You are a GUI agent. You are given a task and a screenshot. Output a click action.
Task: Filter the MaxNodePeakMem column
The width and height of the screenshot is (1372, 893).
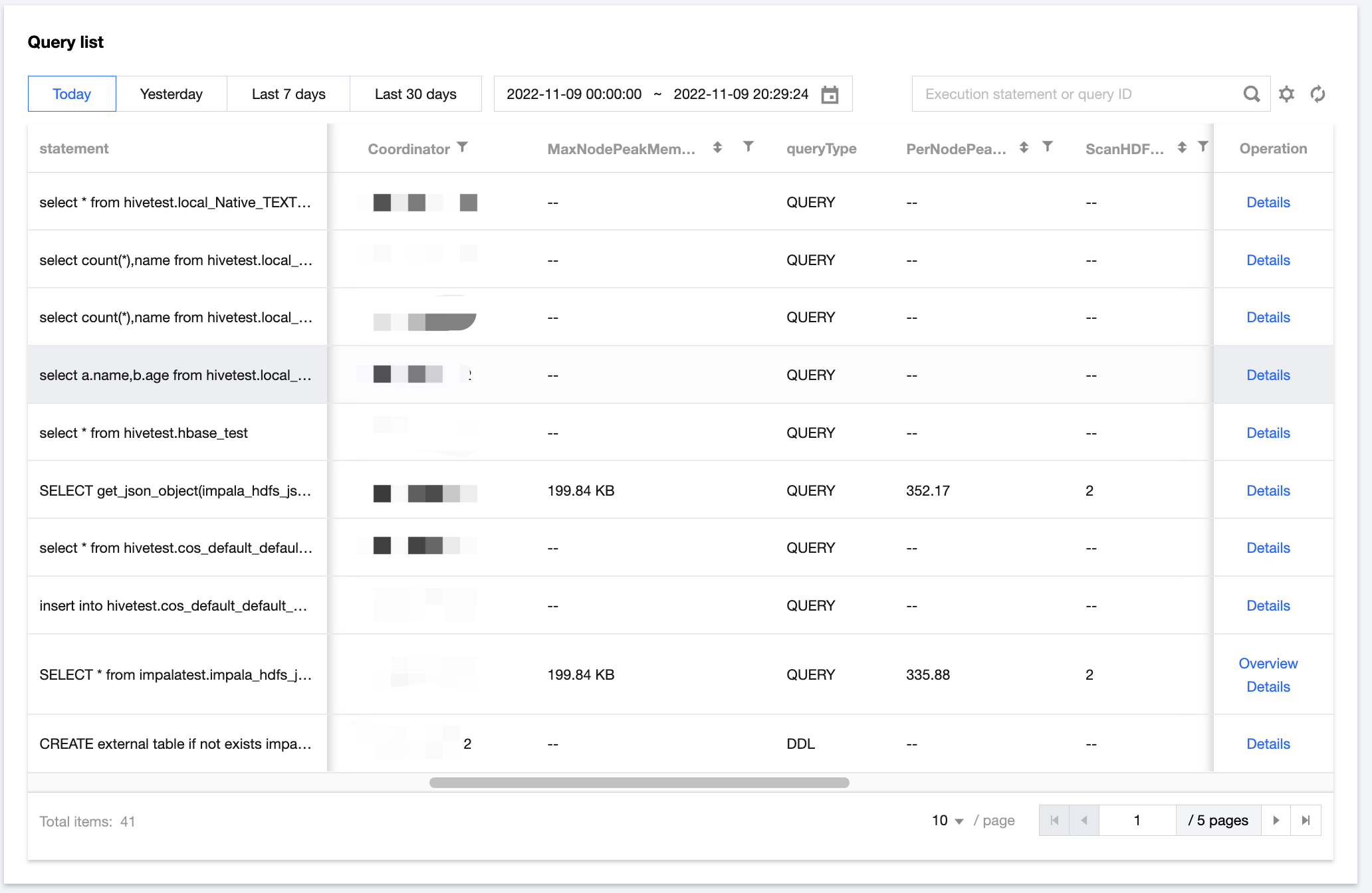click(748, 147)
